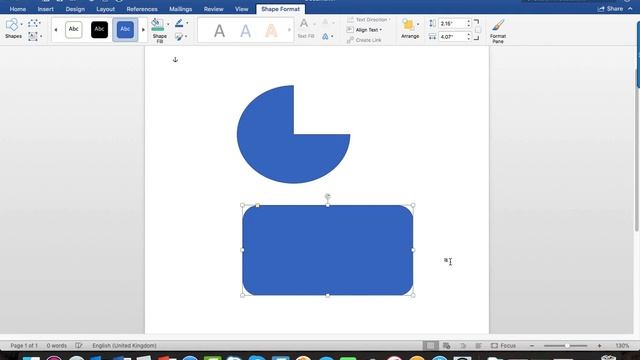The width and height of the screenshot is (640, 360).
Task: Switch to the Home tab
Action: (x=18, y=9)
